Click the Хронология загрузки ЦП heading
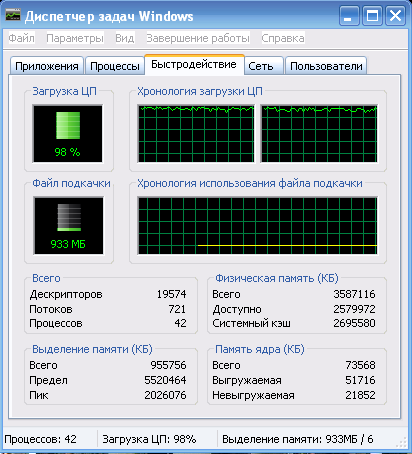Viewport: 412px width, 454px height. point(200,91)
